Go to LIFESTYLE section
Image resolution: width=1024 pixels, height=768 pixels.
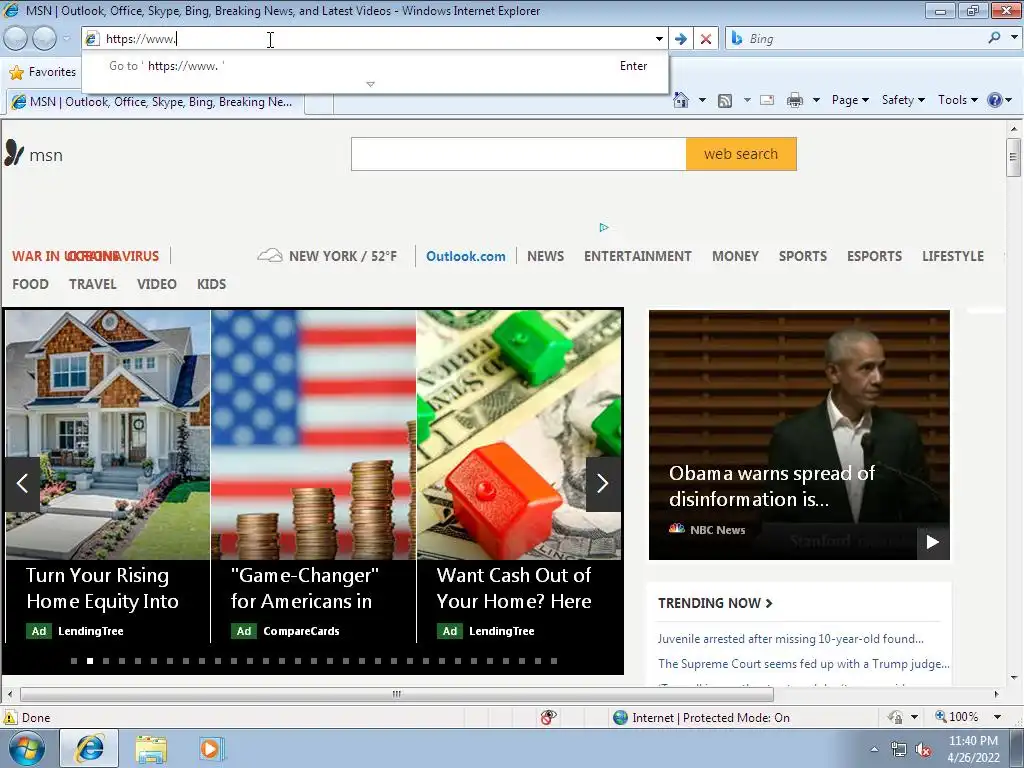click(x=953, y=256)
